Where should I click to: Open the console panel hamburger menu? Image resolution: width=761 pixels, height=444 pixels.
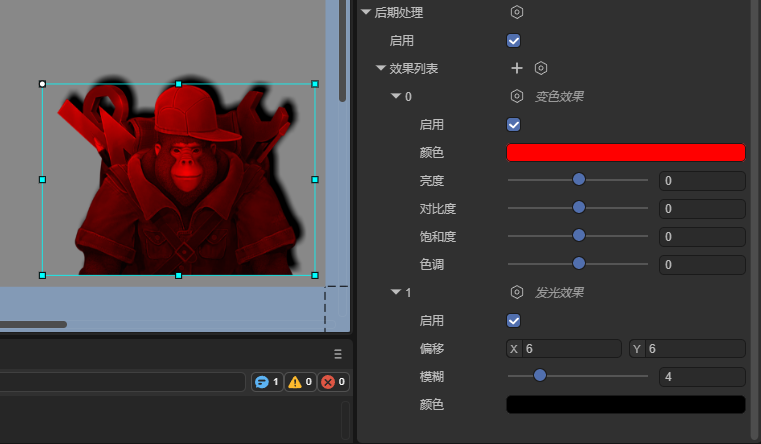338,354
